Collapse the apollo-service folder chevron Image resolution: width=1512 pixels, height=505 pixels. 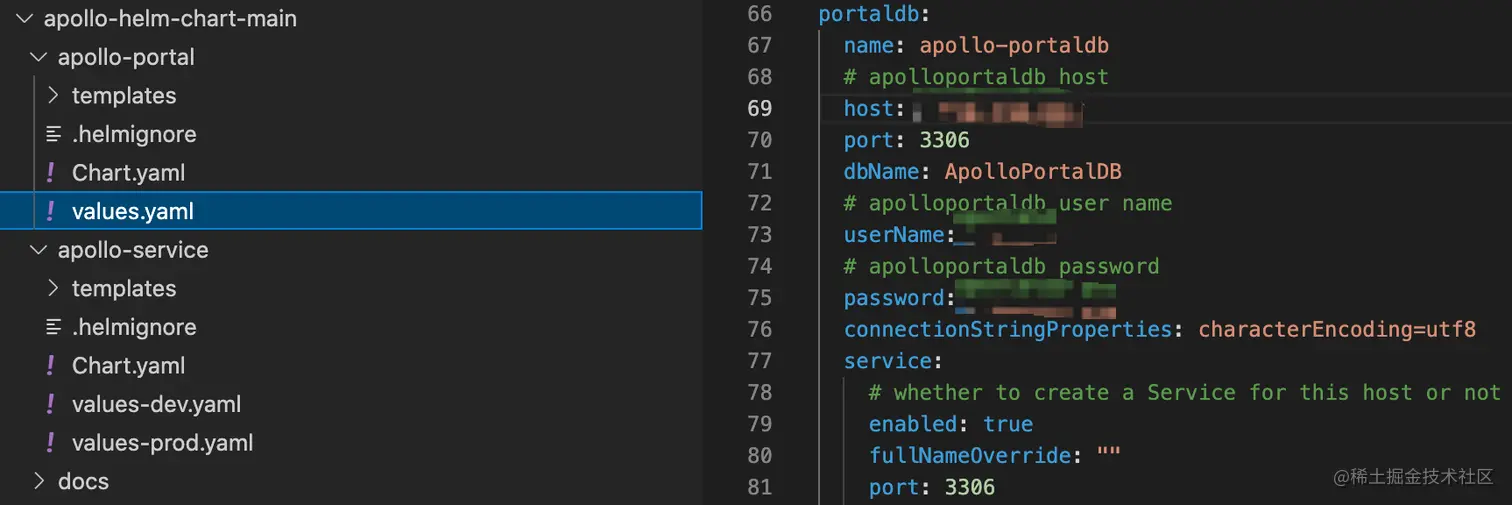(38, 250)
